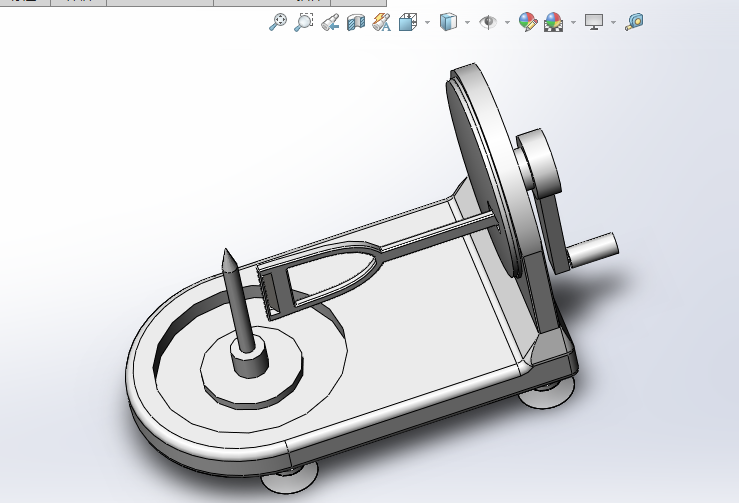This screenshot has height=503, width=739.
Task: Expand the Display Style dropdown arrow
Action: [x=467, y=22]
